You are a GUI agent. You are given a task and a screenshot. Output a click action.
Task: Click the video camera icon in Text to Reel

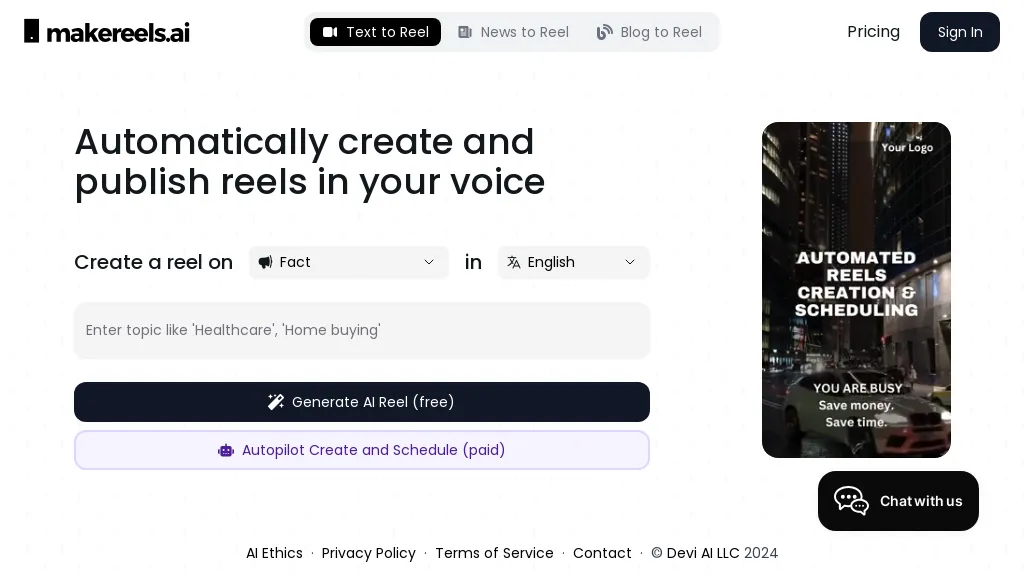coord(330,32)
